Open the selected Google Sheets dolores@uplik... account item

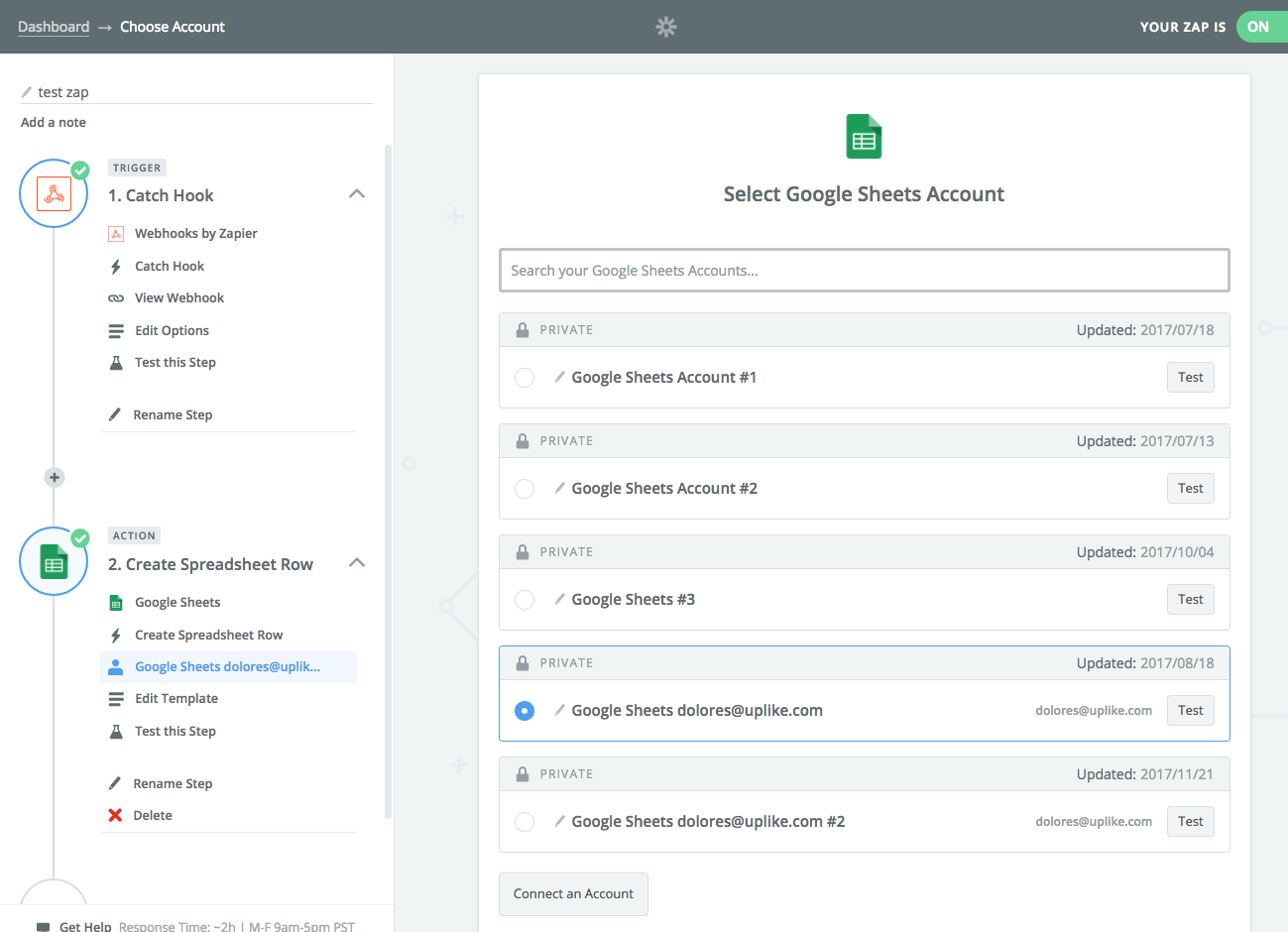pyautogui.click(x=228, y=667)
